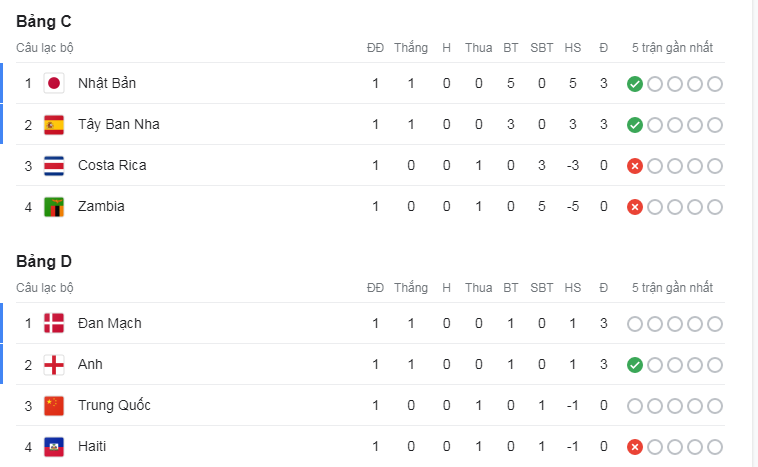
Task: Click the Costa Rica flag icon
Action: (54, 166)
